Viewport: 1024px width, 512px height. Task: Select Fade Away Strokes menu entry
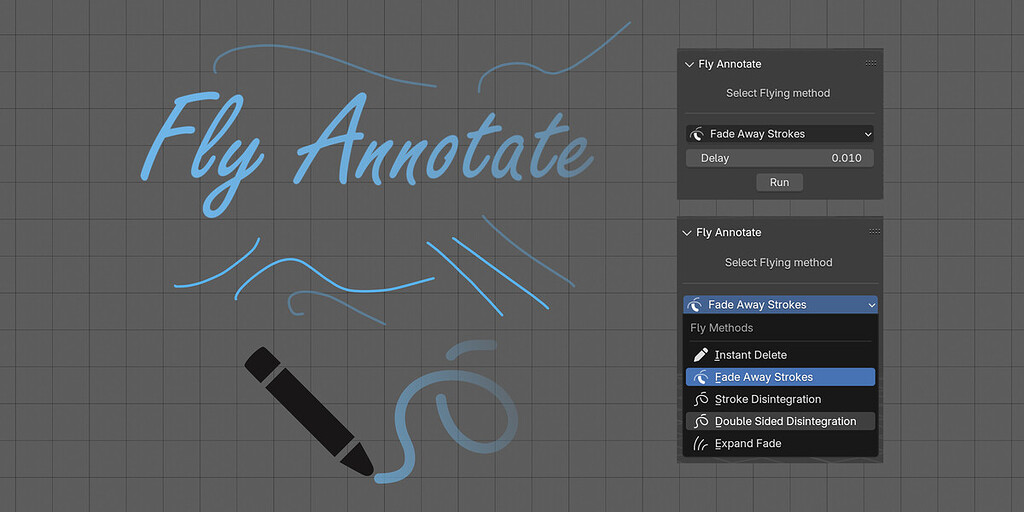click(780, 377)
